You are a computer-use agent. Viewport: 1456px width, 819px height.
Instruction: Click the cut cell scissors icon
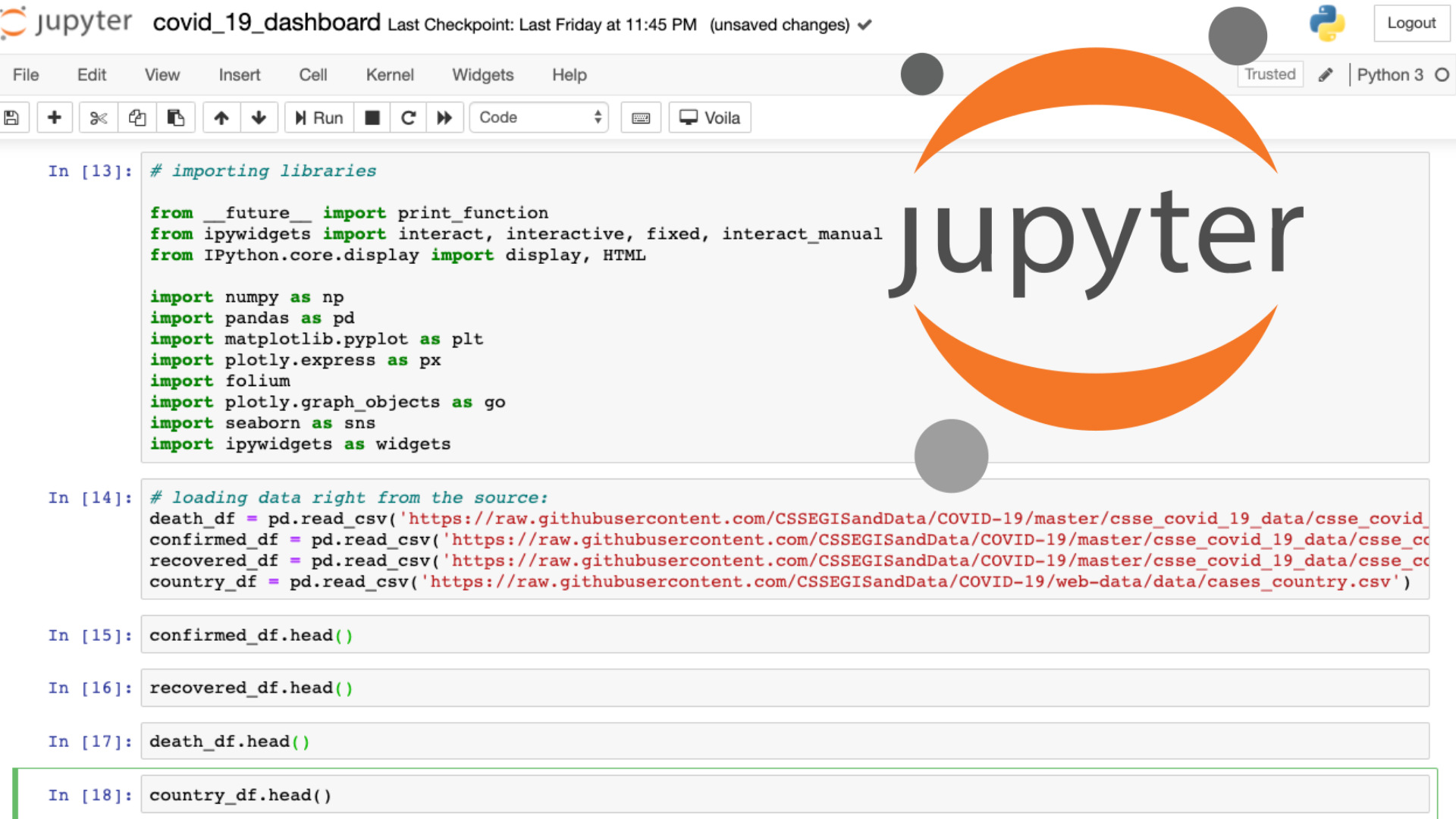coord(97,117)
